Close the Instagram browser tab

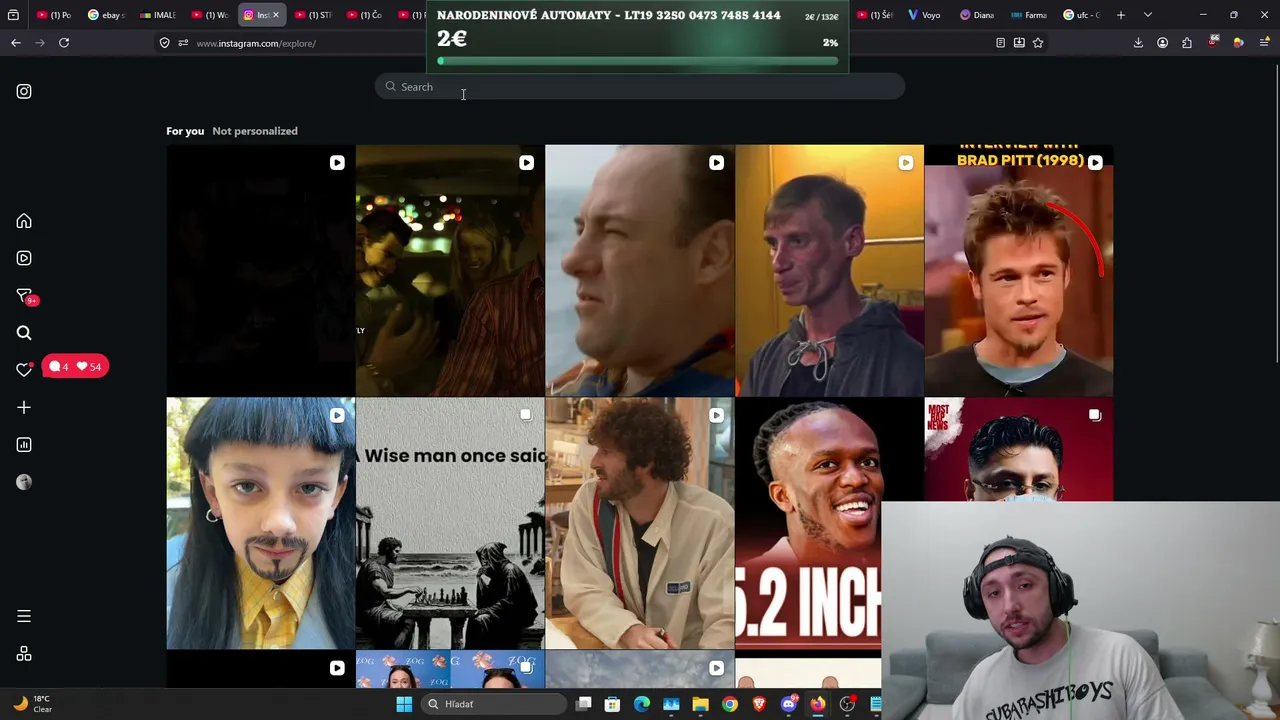click(x=276, y=15)
